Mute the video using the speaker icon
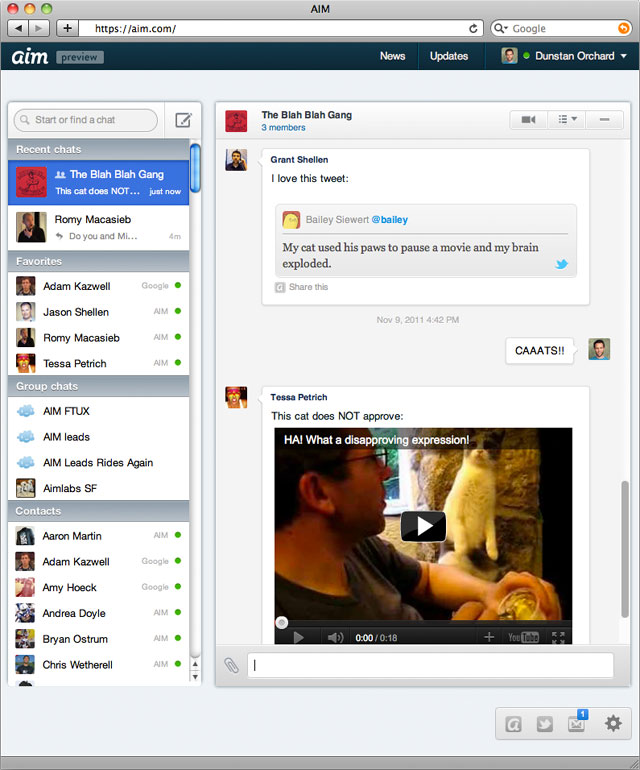 point(335,637)
